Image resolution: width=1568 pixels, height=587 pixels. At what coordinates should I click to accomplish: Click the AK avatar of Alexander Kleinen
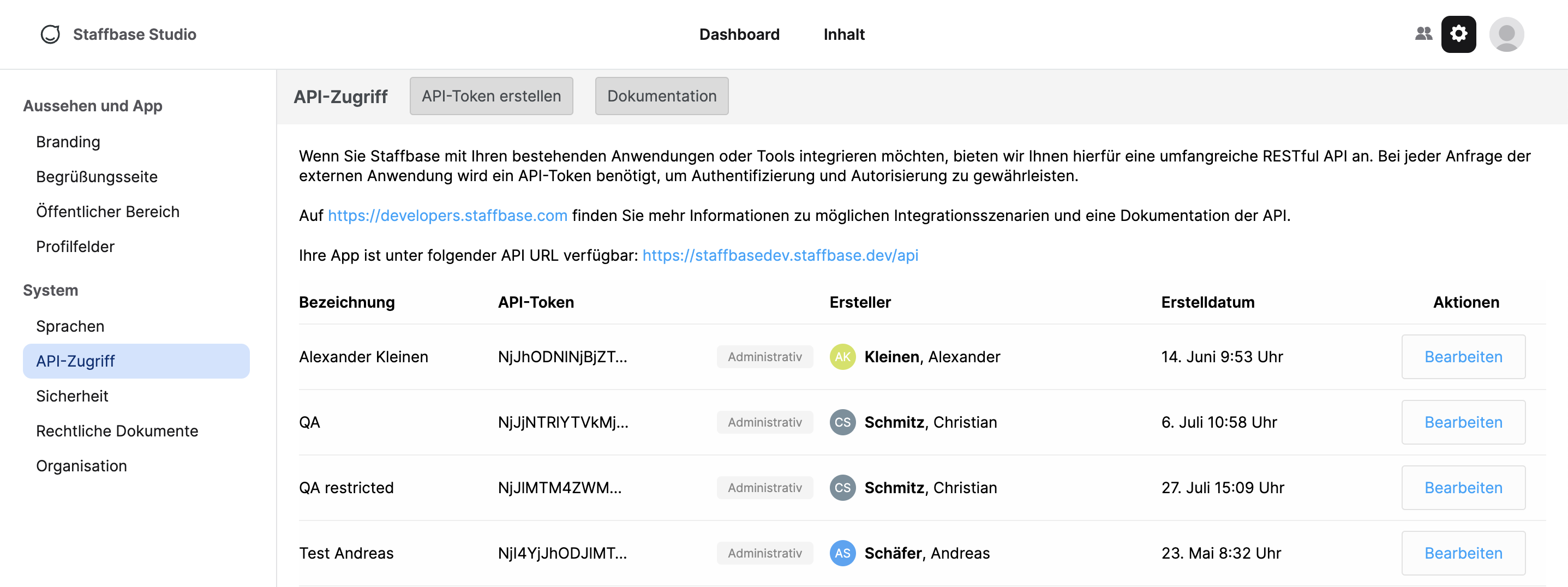tap(842, 357)
